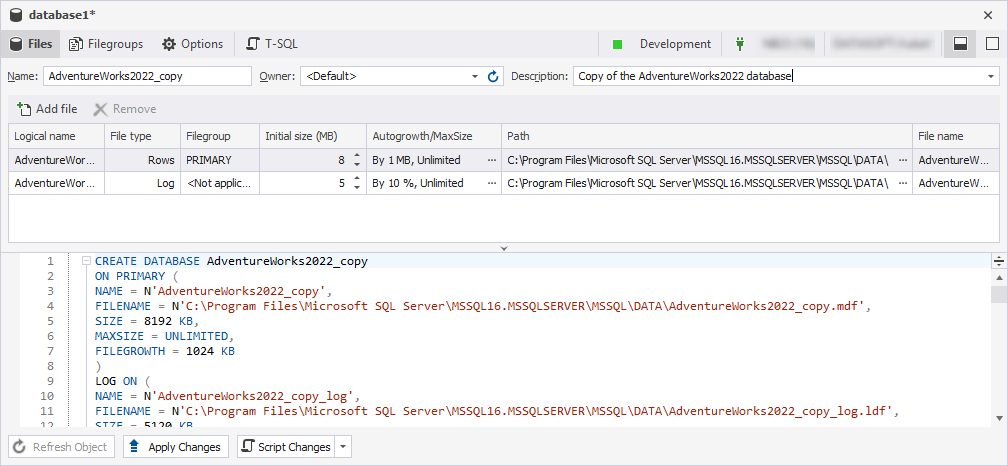The image size is (1008, 466).
Task: Collapse the files grid with chevron handle
Action: coord(504,248)
